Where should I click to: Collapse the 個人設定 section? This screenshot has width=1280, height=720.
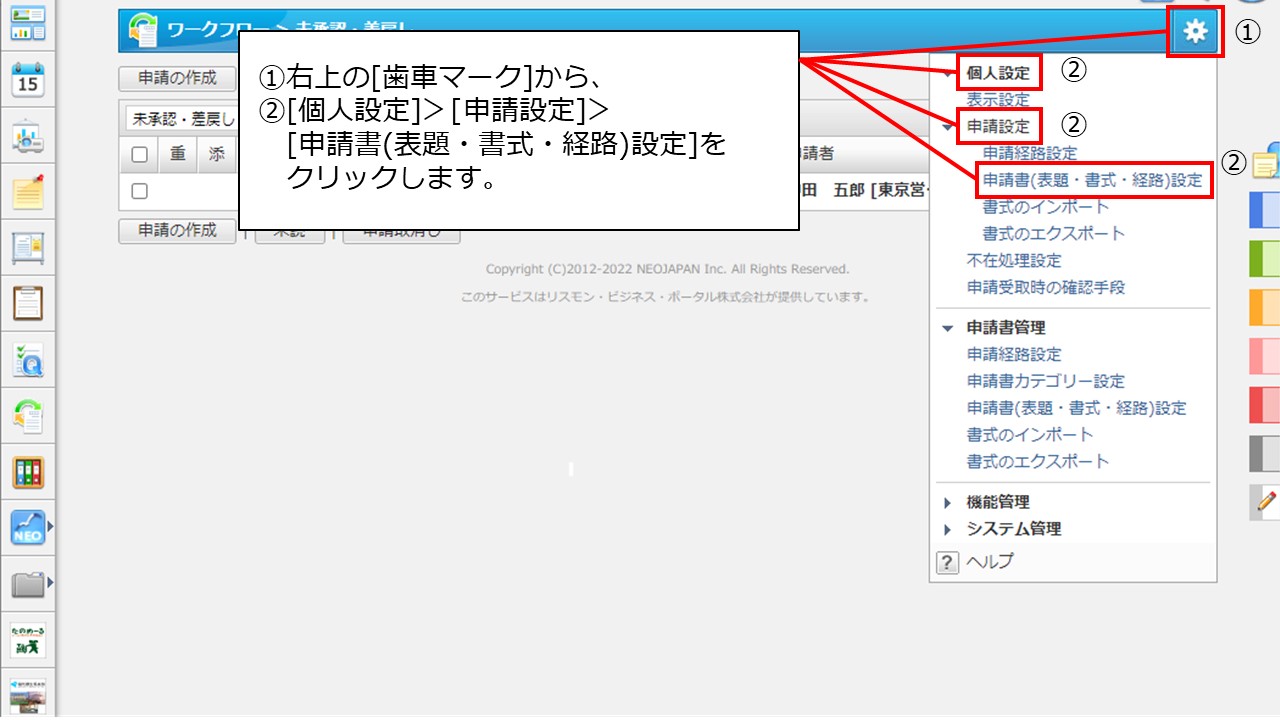(x=947, y=72)
